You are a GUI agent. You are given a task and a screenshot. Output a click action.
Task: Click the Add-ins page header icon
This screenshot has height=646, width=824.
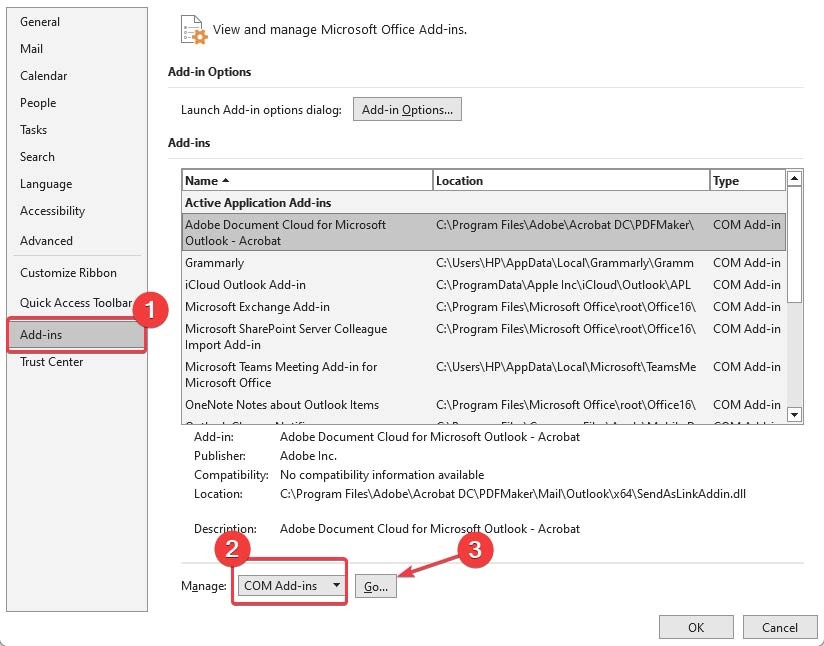[x=193, y=29]
